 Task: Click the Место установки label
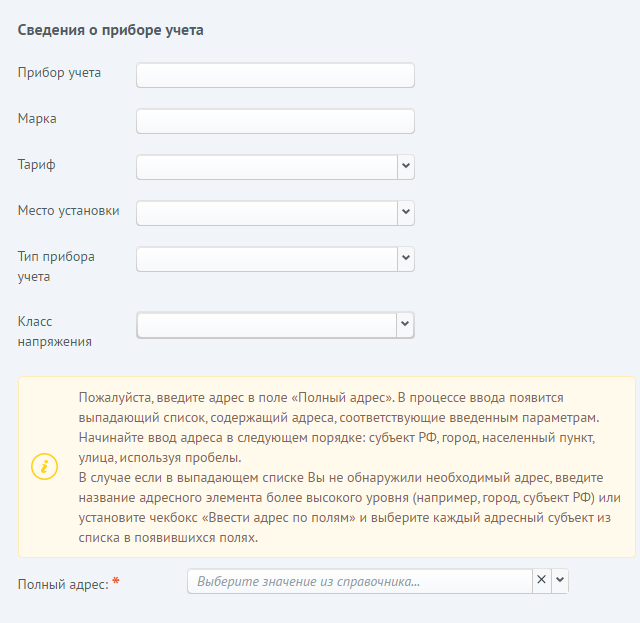click(69, 210)
